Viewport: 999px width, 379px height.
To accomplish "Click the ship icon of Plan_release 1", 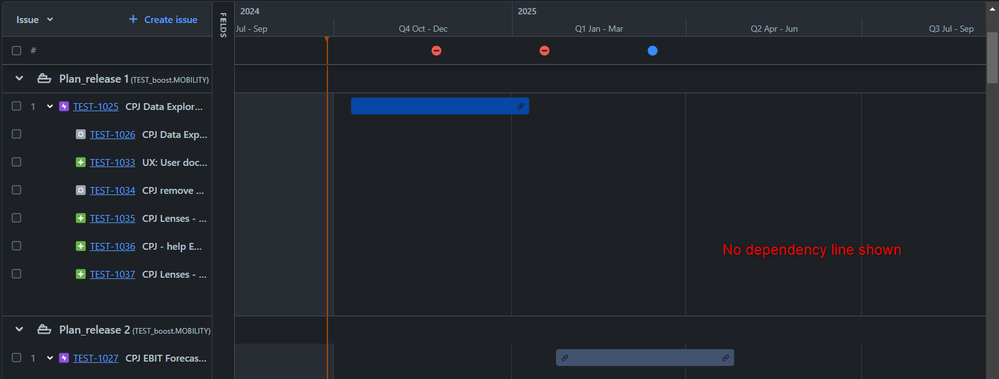I will pos(44,79).
